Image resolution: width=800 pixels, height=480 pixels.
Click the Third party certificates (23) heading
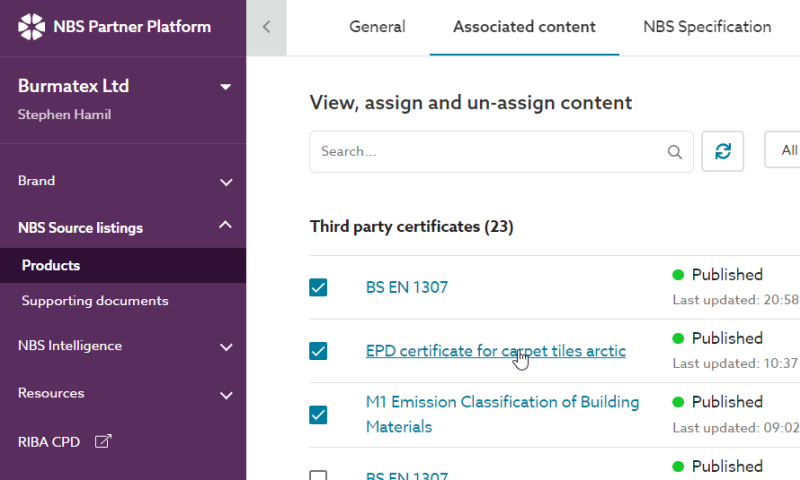pyautogui.click(x=411, y=226)
